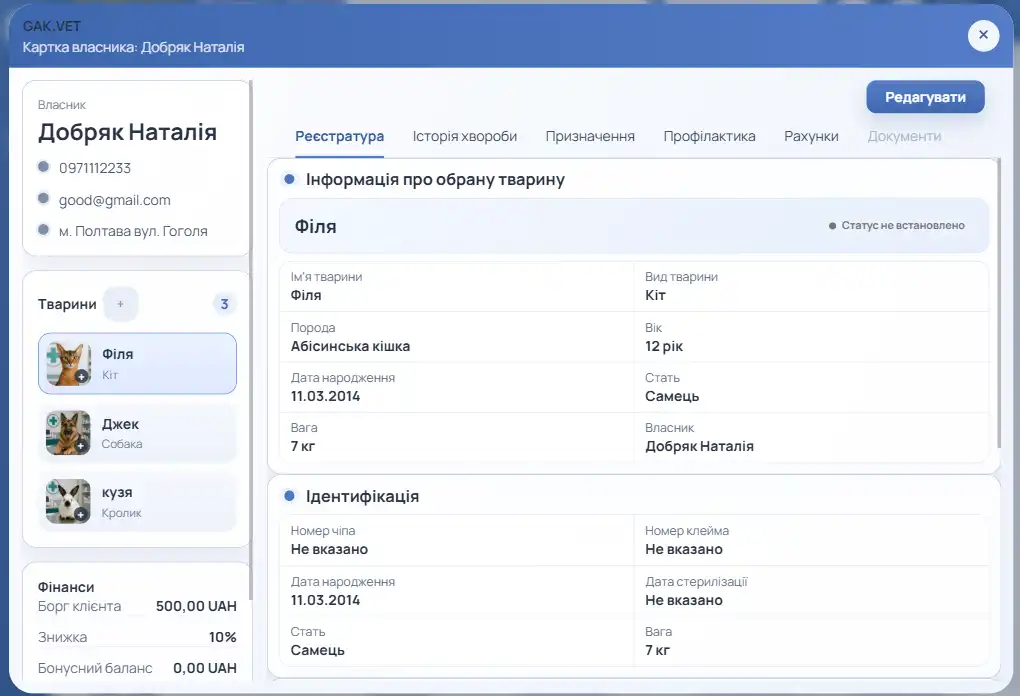Click the left panel vertical scrollbar
Image resolution: width=1020 pixels, height=696 pixels.
click(250, 340)
